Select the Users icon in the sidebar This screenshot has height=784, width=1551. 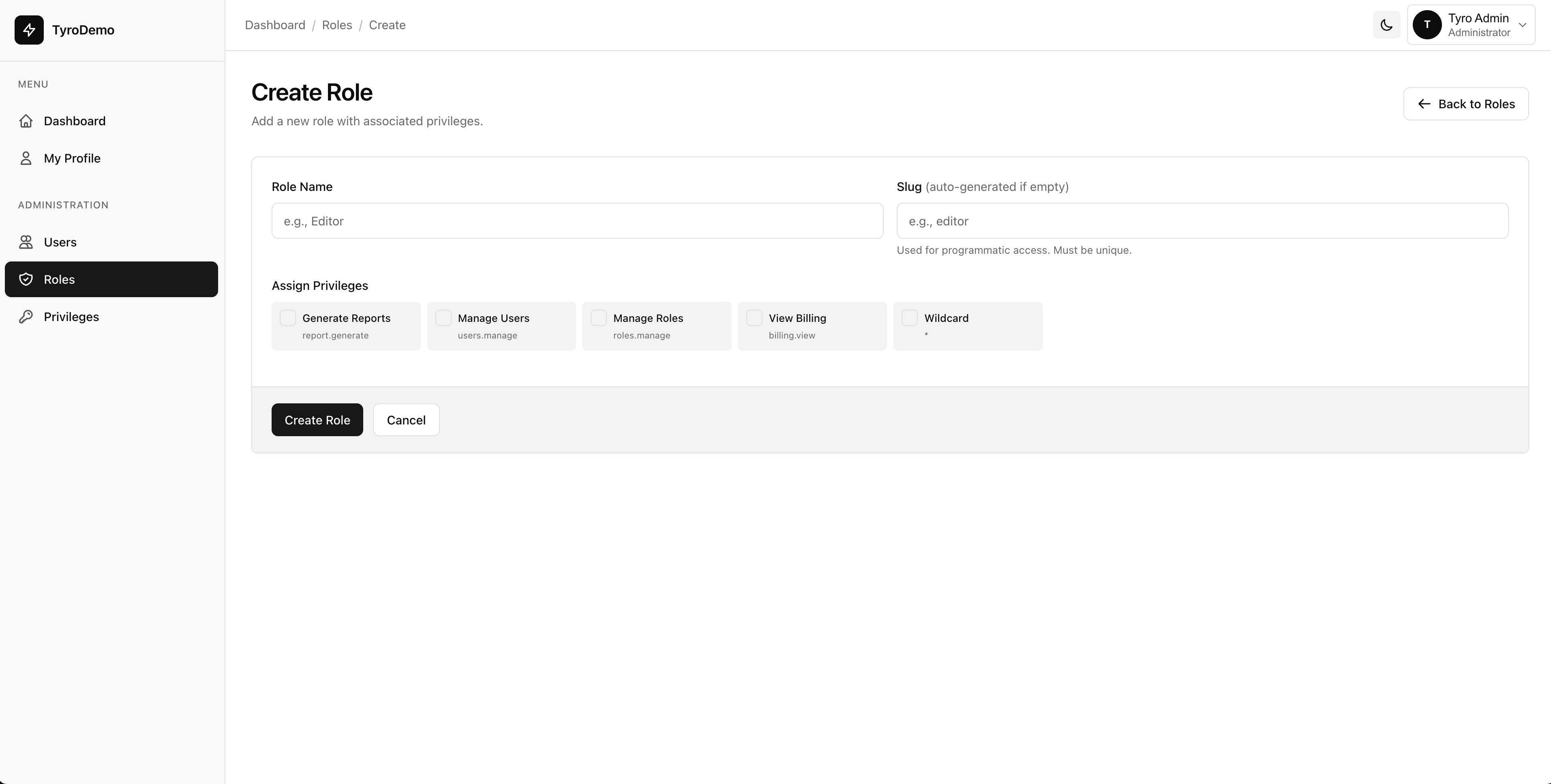pyautogui.click(x=26, y=242)
